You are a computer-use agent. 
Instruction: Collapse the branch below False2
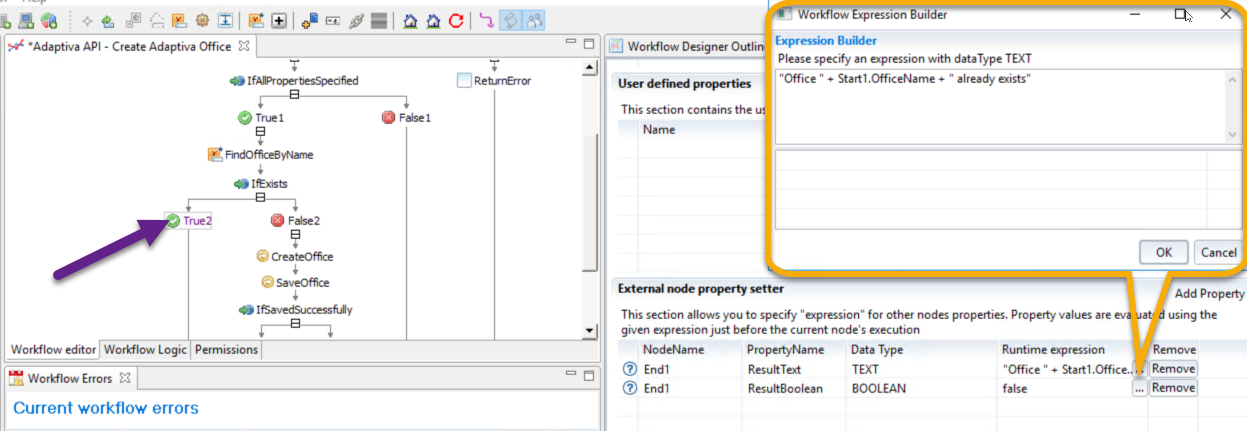point(295,234)
